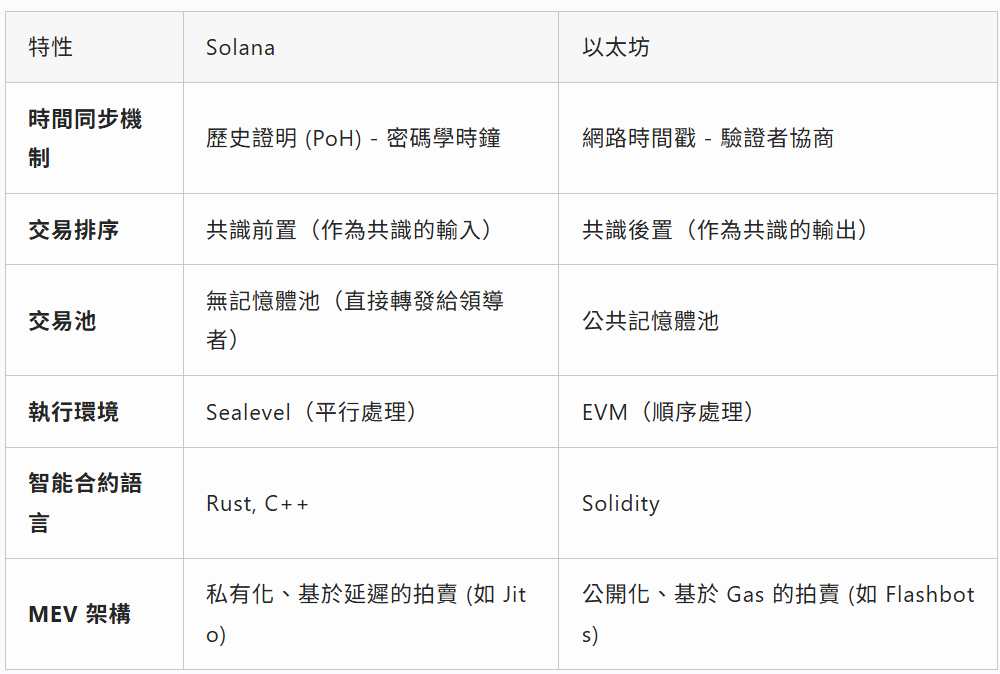This screenshot has height=674, width=1000.
Task: Click the 網路時間戳 驗證者協商 cell
Action: point(708,138)
